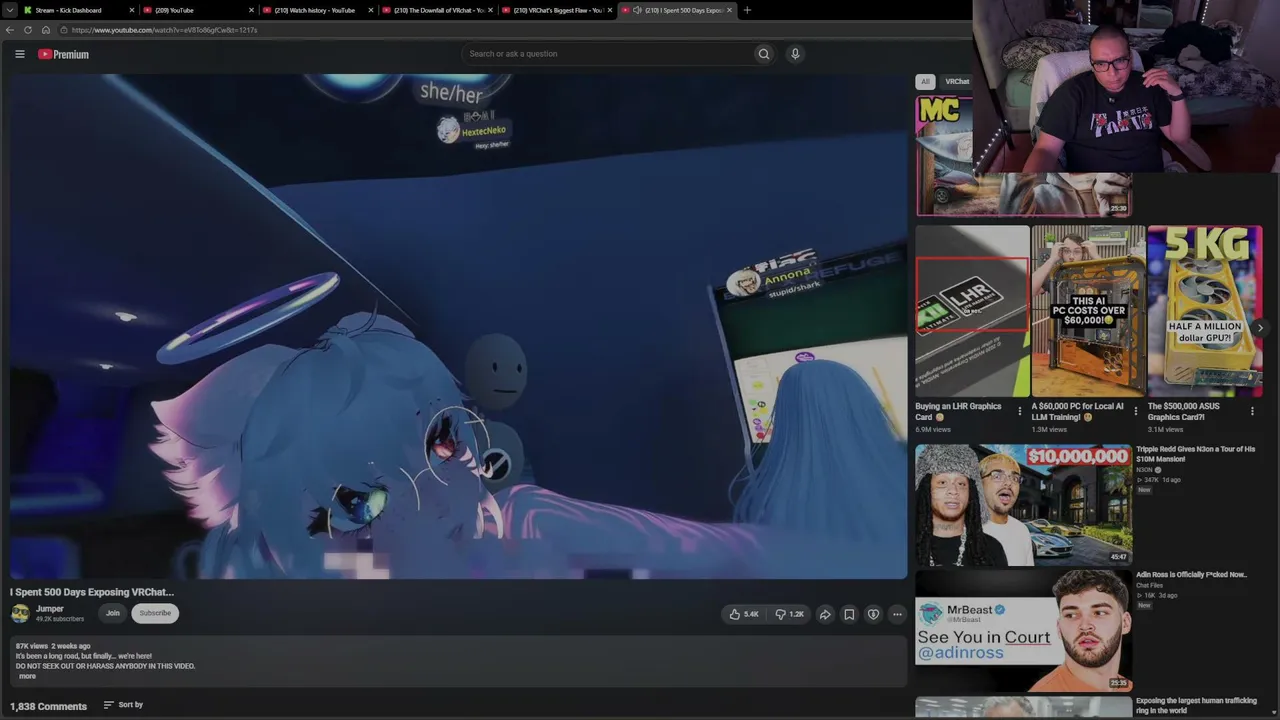The height and width of the screenshot is (720, 1280).
Task: Like the video with thumbs up
Action: point(744,614)
